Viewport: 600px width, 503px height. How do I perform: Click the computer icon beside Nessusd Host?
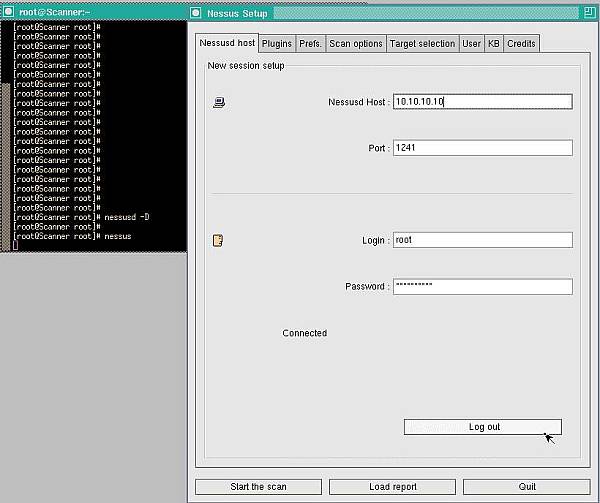click(219, 102)
